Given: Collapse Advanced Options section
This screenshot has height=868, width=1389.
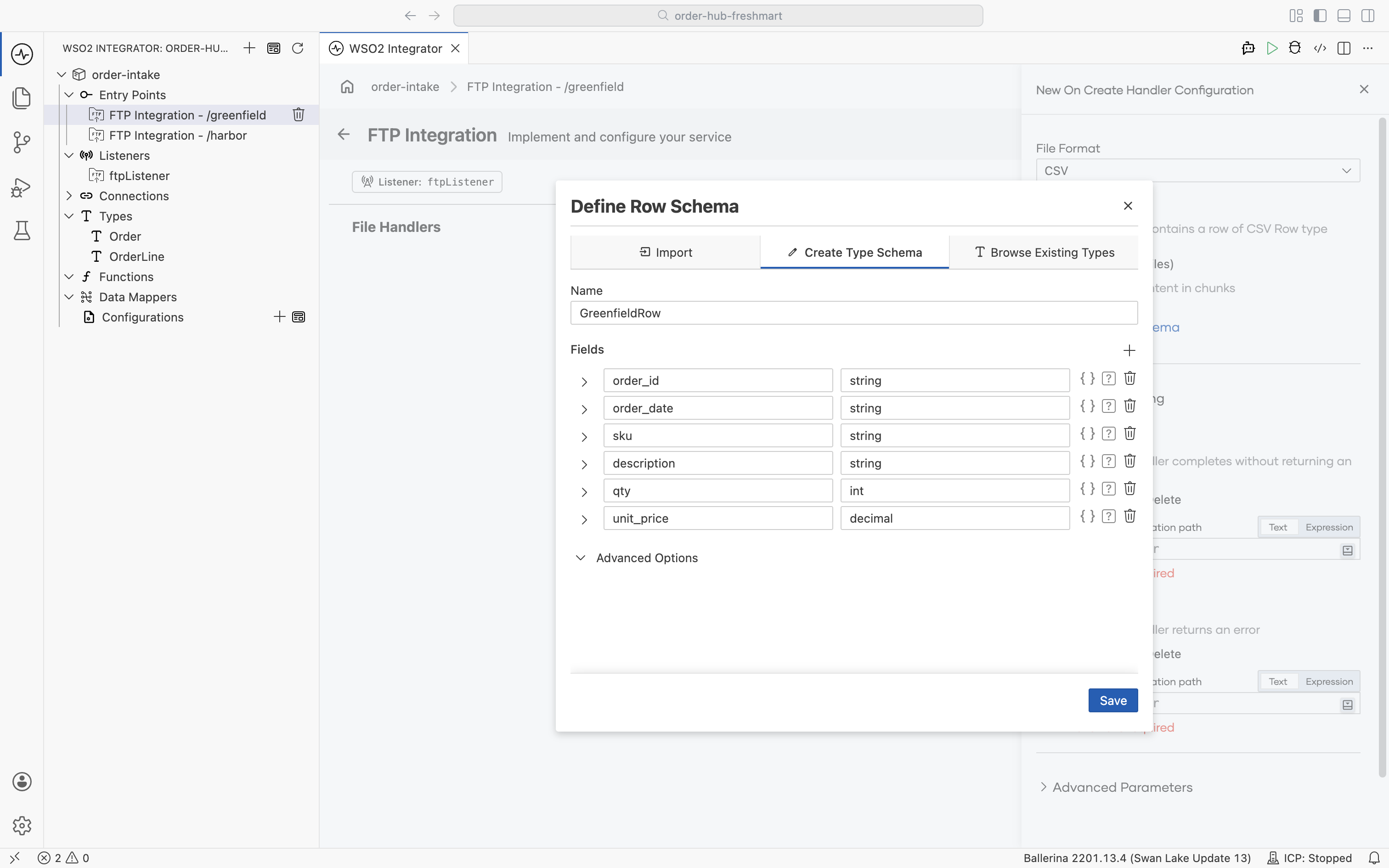Looking at the screenshot, I should point(581,558).
